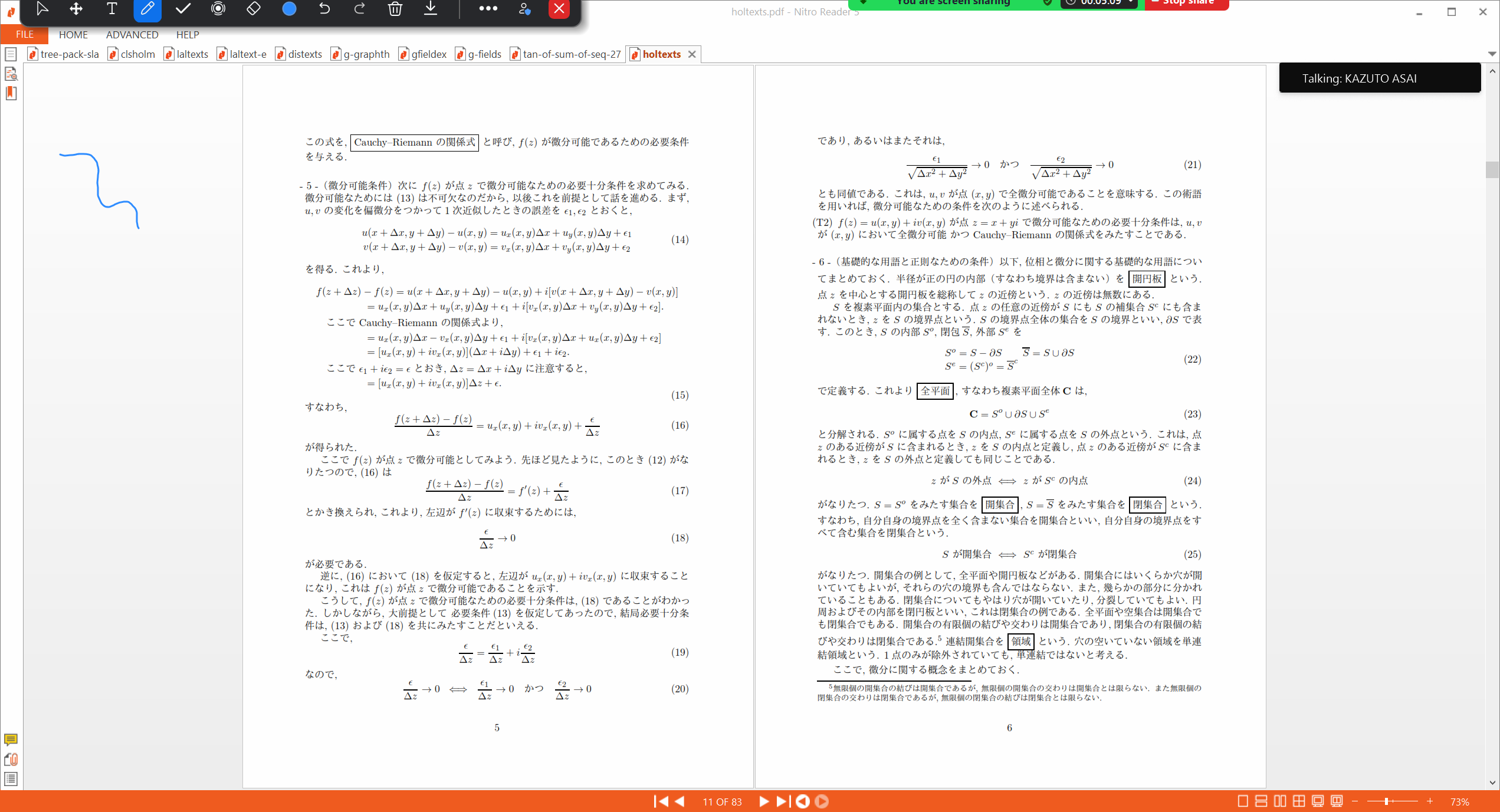
Task: Go to the next page arrow
Action: 763,801
